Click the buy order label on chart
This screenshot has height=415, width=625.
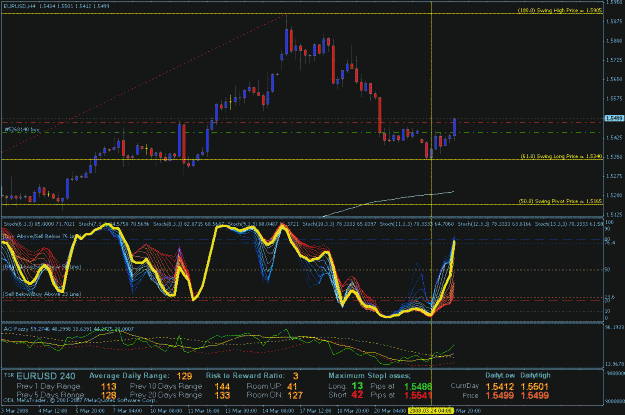coord(22,130)
